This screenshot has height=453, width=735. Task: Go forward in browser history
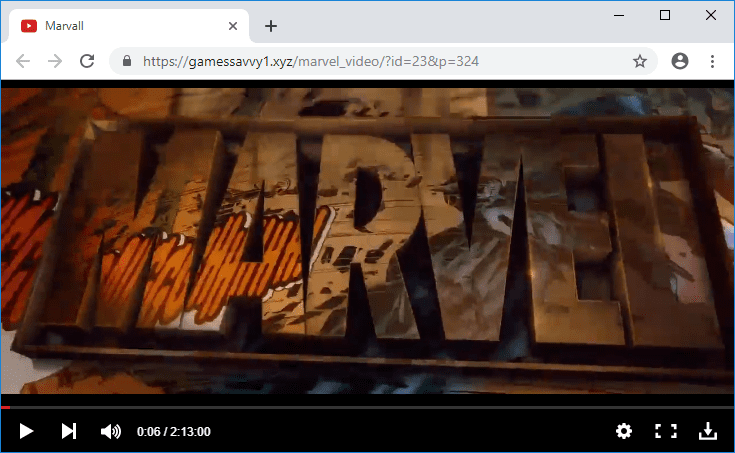click(x=55, y=61)
